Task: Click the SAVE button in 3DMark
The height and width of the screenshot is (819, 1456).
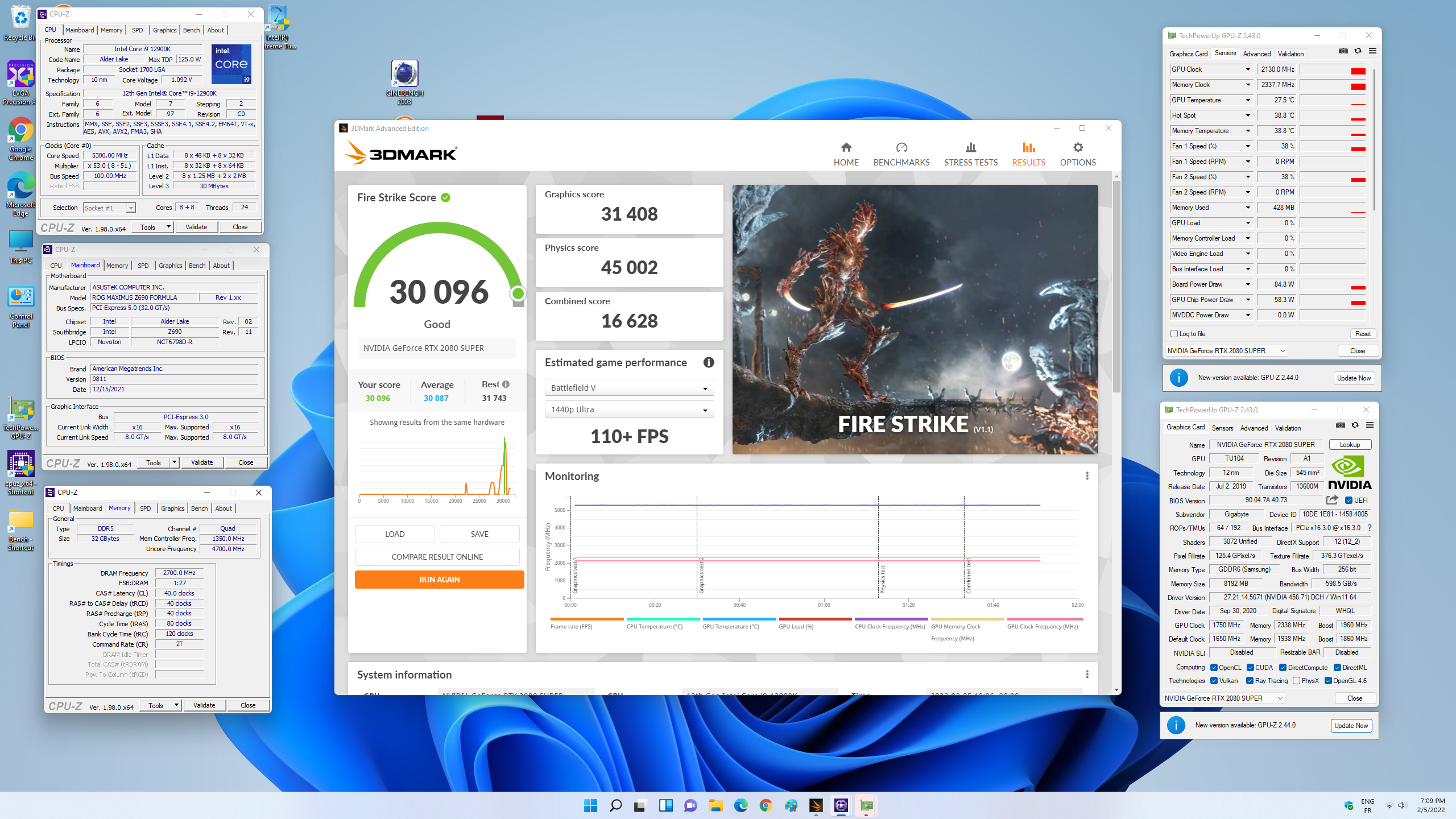Action: tap(479, 534)
